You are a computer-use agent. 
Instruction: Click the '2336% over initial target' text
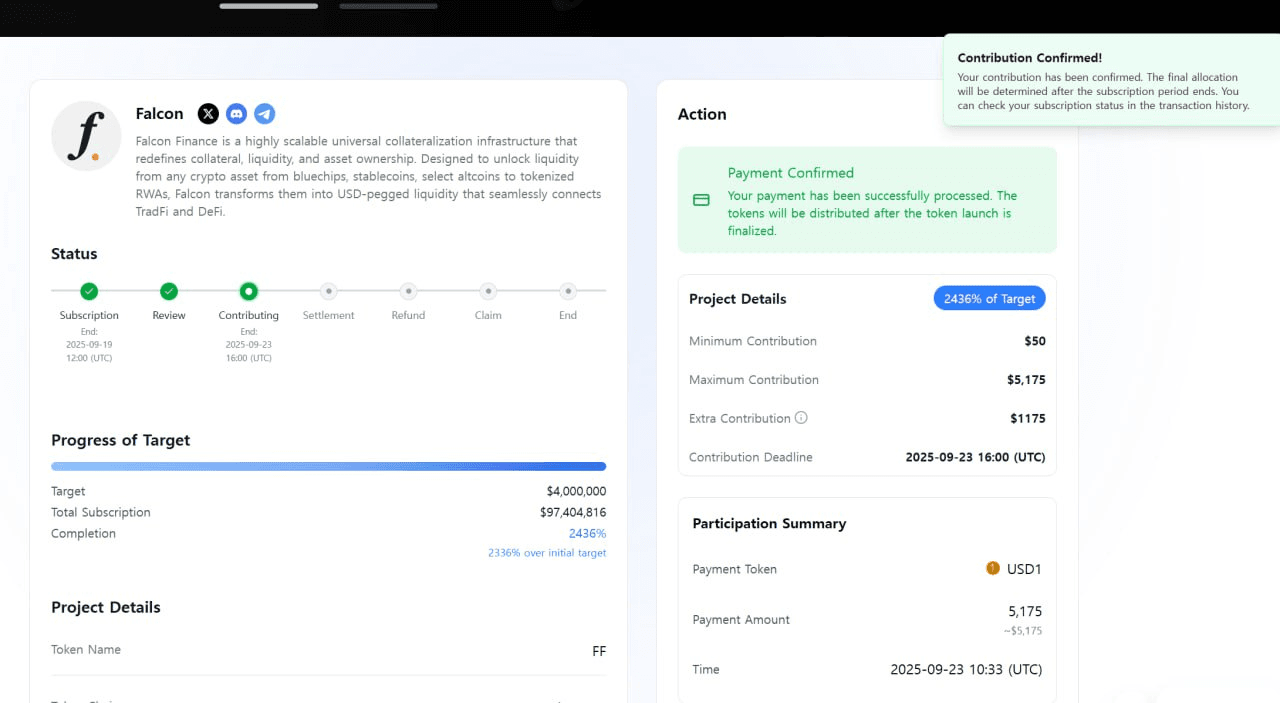pyautogui.click(x=547, y=553)
